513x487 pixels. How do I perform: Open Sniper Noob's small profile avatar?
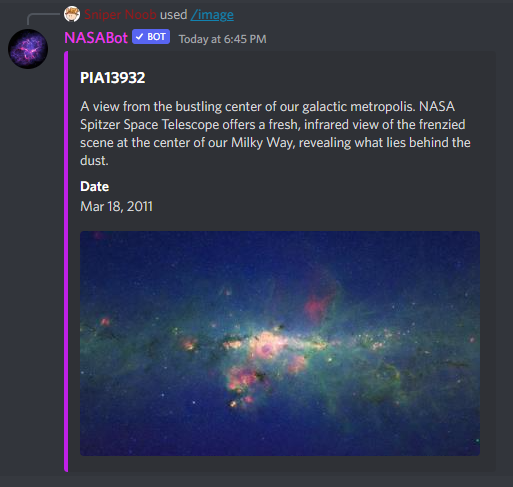coord(72,14)
